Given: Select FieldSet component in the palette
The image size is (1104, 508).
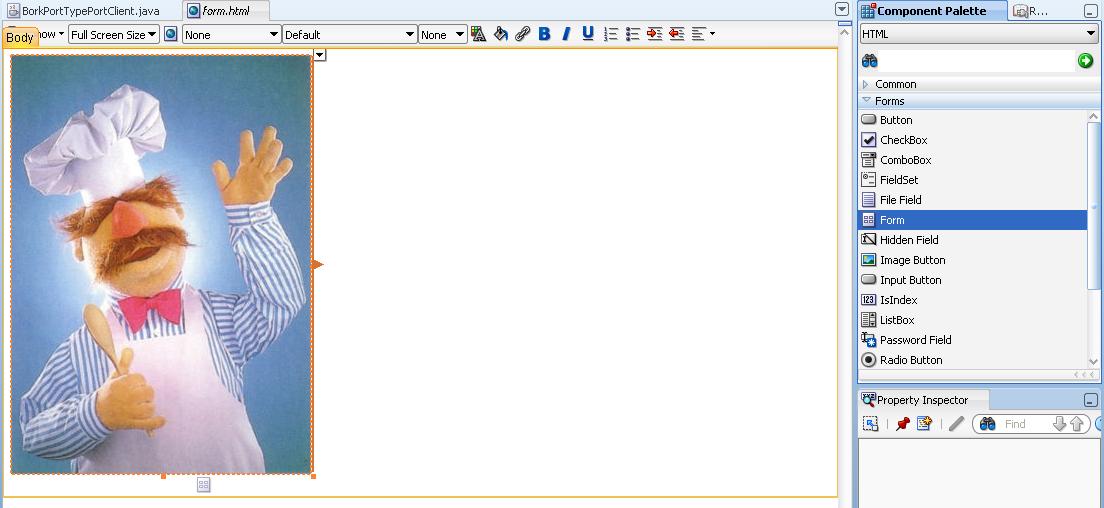Looking at the screenshot, I should tap(972, 179).
